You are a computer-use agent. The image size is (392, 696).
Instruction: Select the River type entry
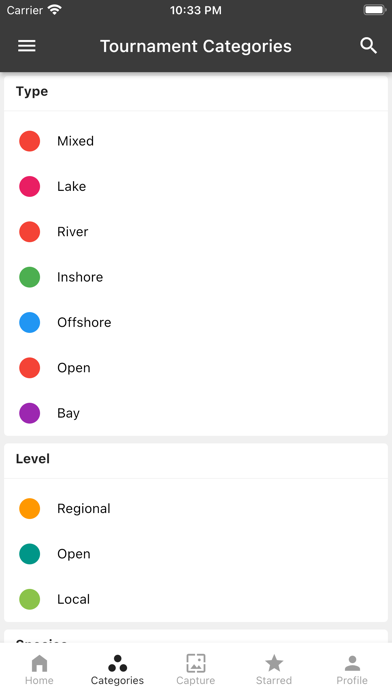pyautogui.click(x=196, y=232)
